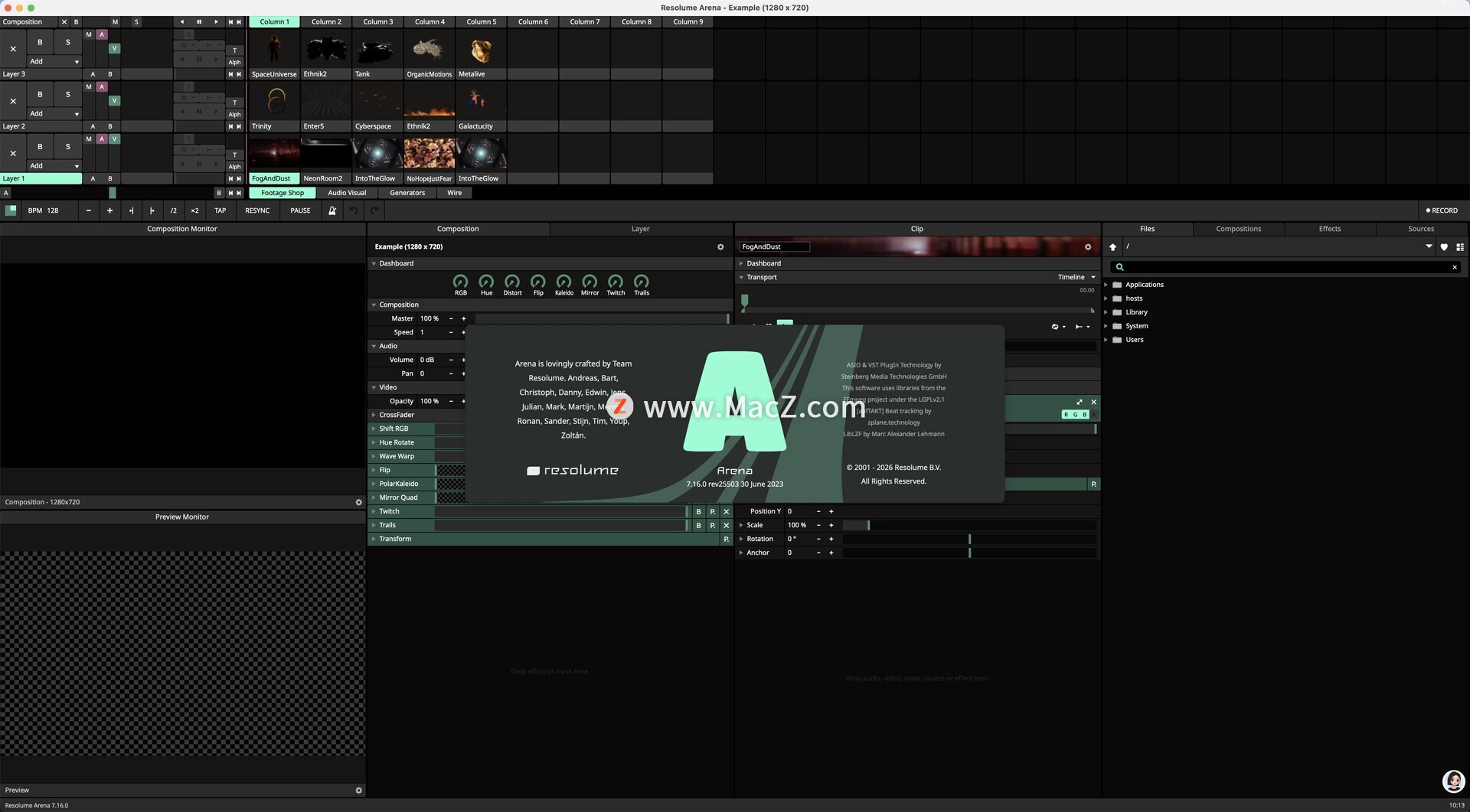The image size is (1470, 812).
Task: Open the clip settings gear beside FogAndDust
Action: coord(1088,247)
